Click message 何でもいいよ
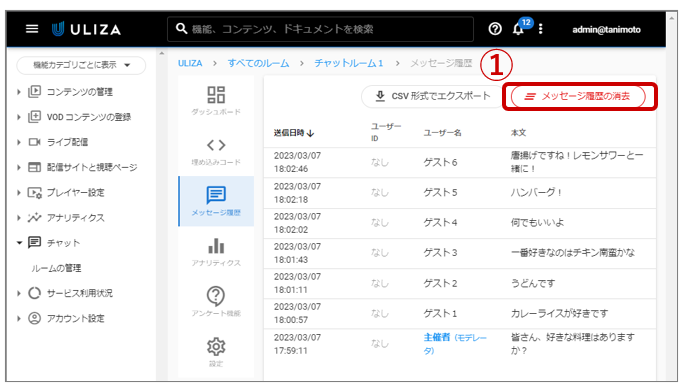Screen dimensions: 684x392 (537, 223)
